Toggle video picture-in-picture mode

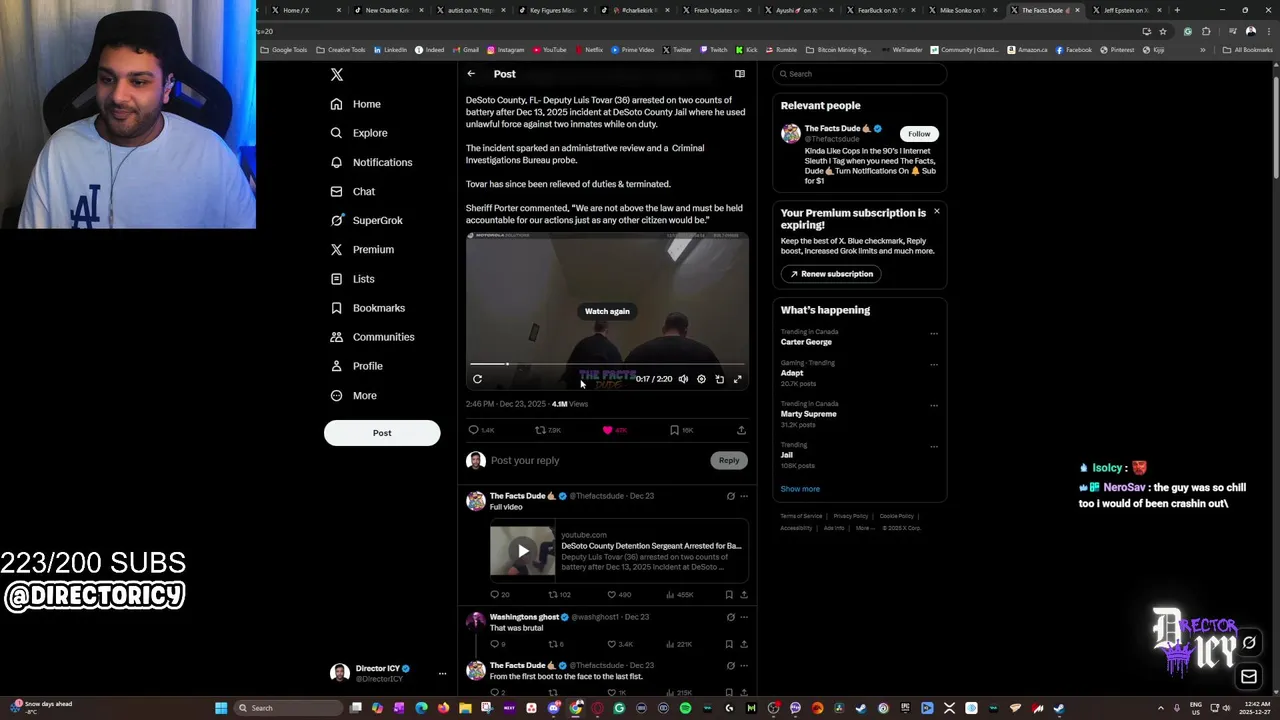[719, 379]
